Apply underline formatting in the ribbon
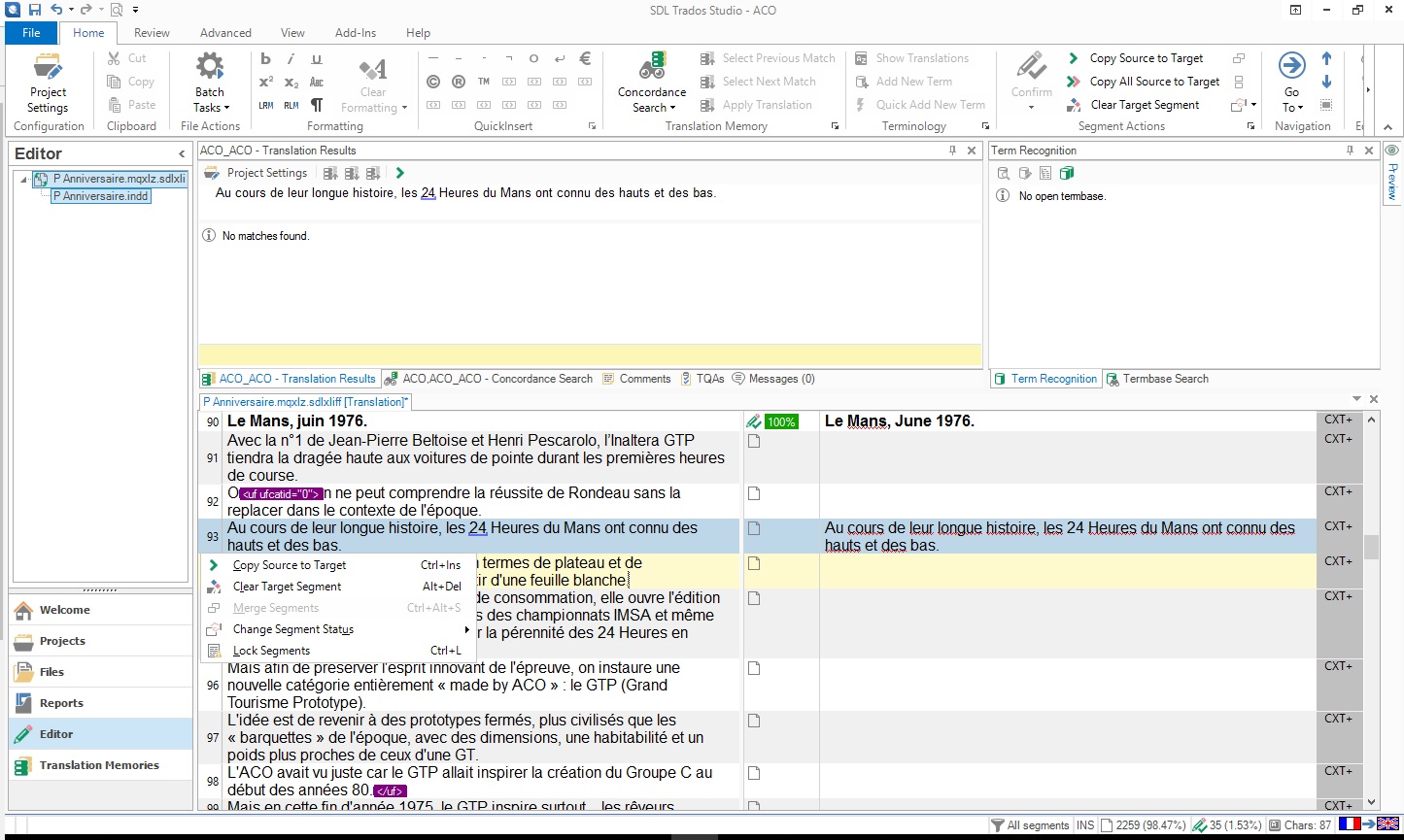Viewport: 1404px width, 840px height. pos(317,58)
